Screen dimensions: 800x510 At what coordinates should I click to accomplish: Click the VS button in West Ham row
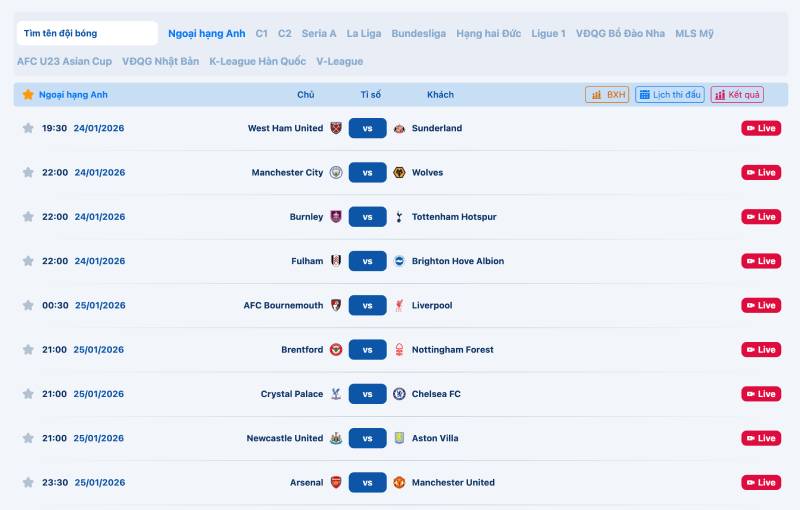(x=367, y=128)
